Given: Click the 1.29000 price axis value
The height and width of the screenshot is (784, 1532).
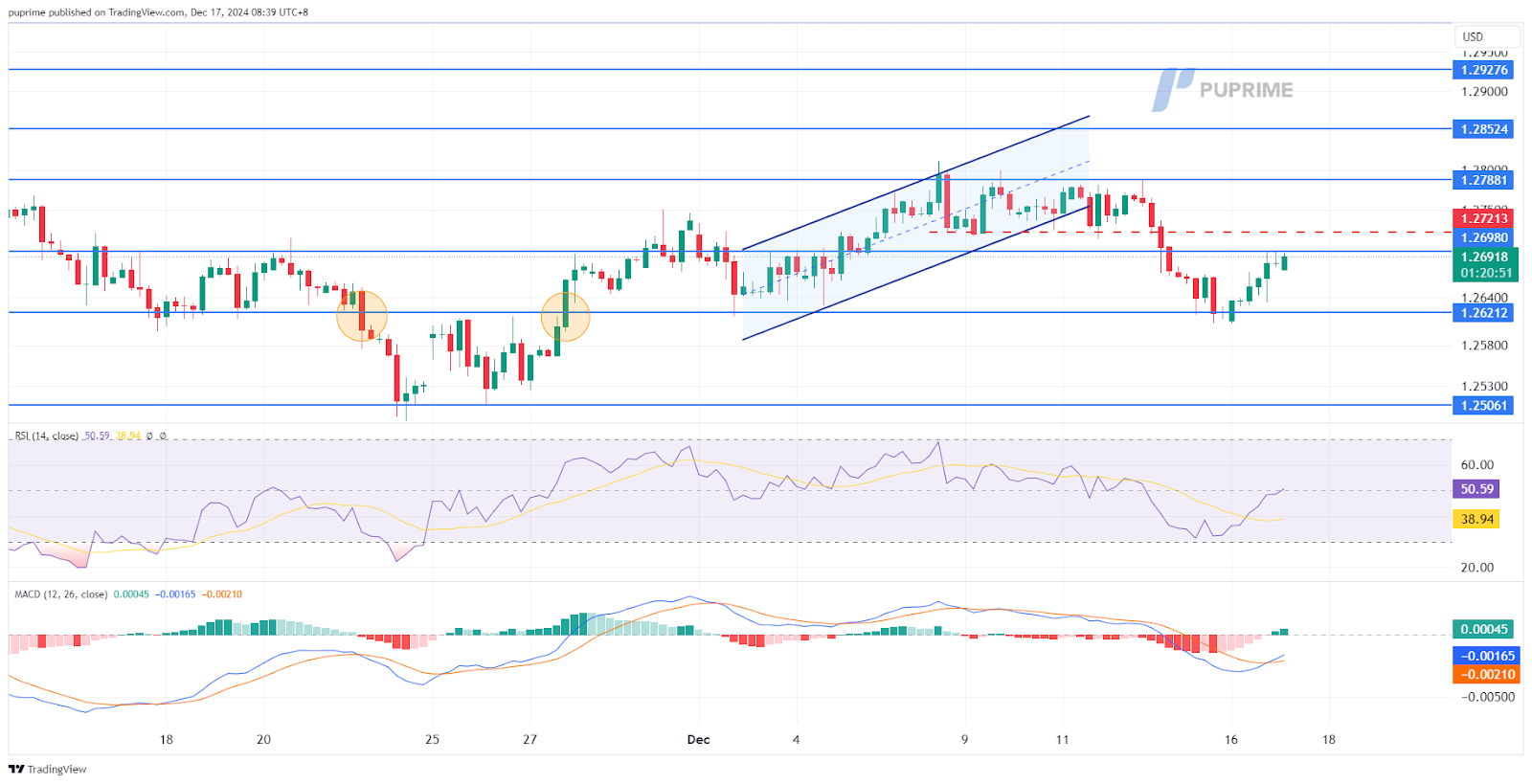Looking at the screenshot, I should (x=1484, y=92).
